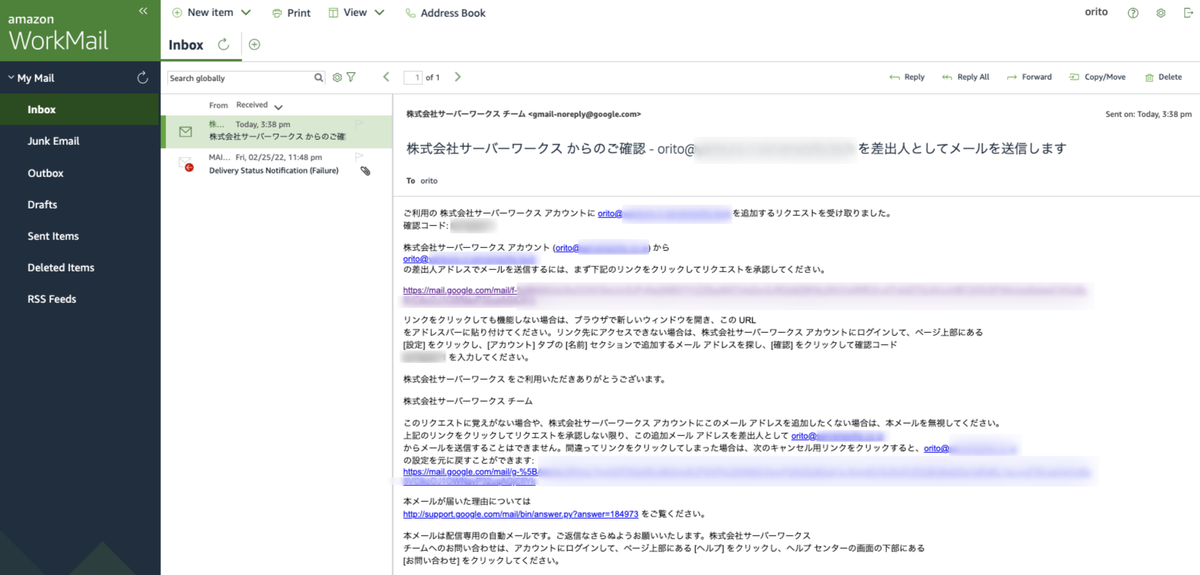The height and width of the screenshot is (575, 1200).
Task: Open the Today 3:38 pm message
Action: 277,130
